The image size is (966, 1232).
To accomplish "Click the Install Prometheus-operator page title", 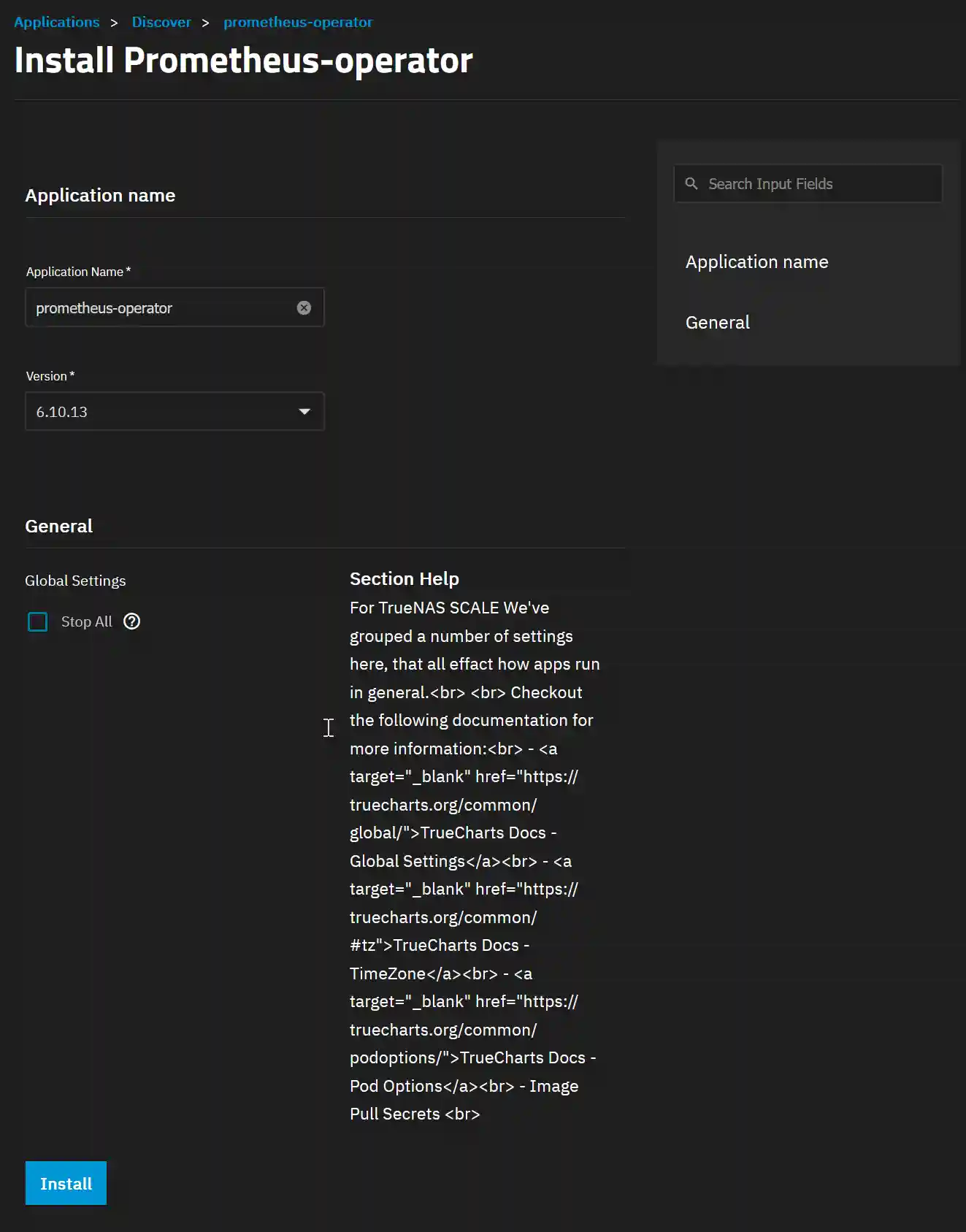I will (243, 60).
